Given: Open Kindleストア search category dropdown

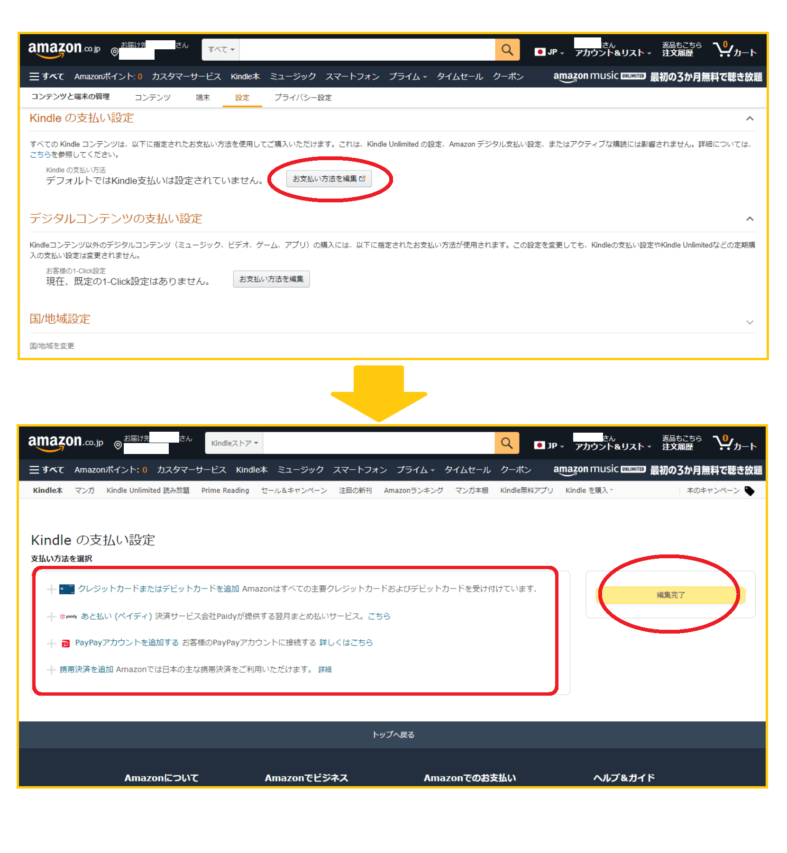Looking at the screenshot, I should click(234, 443).
